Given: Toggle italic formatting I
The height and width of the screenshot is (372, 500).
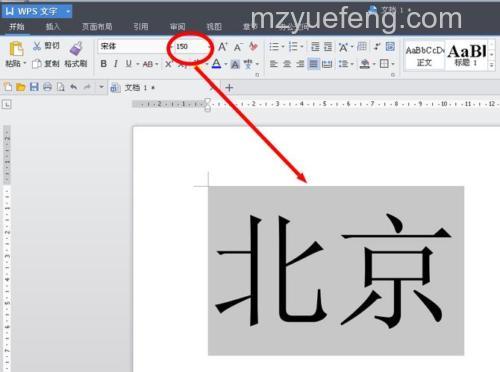Looking at the screenshot, I should pos(116,64).
